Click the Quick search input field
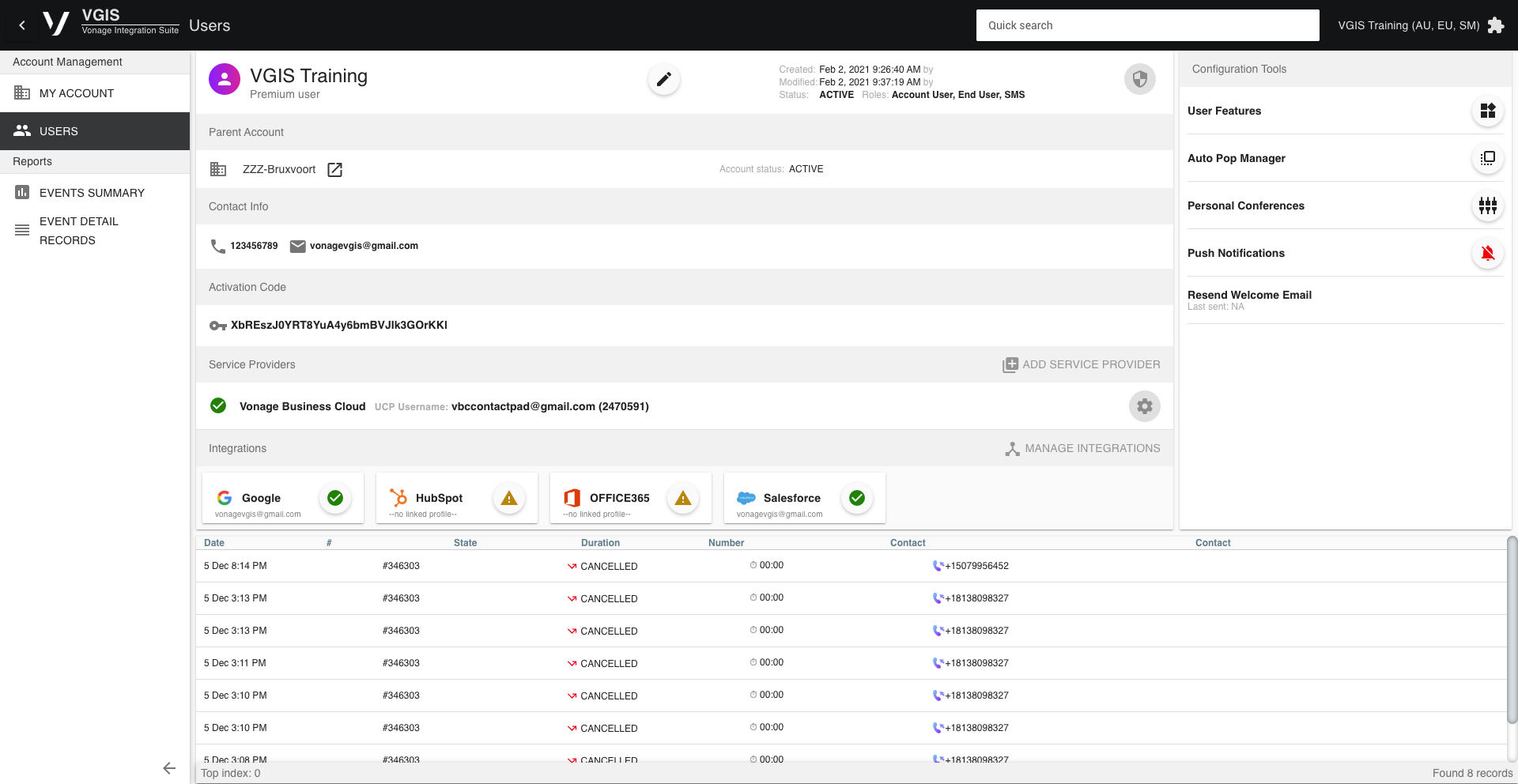Viewport: 1518px width, 784px height. [1147, 25]
